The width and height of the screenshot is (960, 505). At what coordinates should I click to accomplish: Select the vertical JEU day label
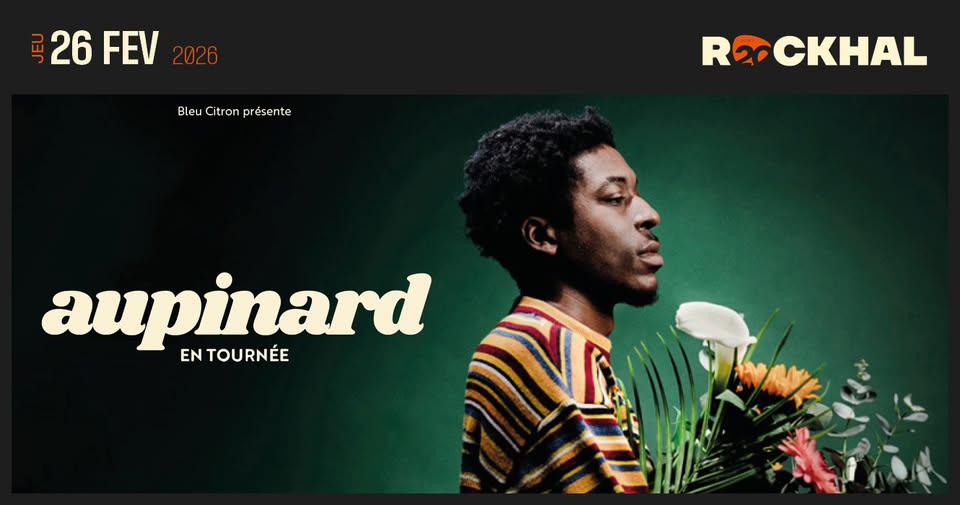click(39, 48)
